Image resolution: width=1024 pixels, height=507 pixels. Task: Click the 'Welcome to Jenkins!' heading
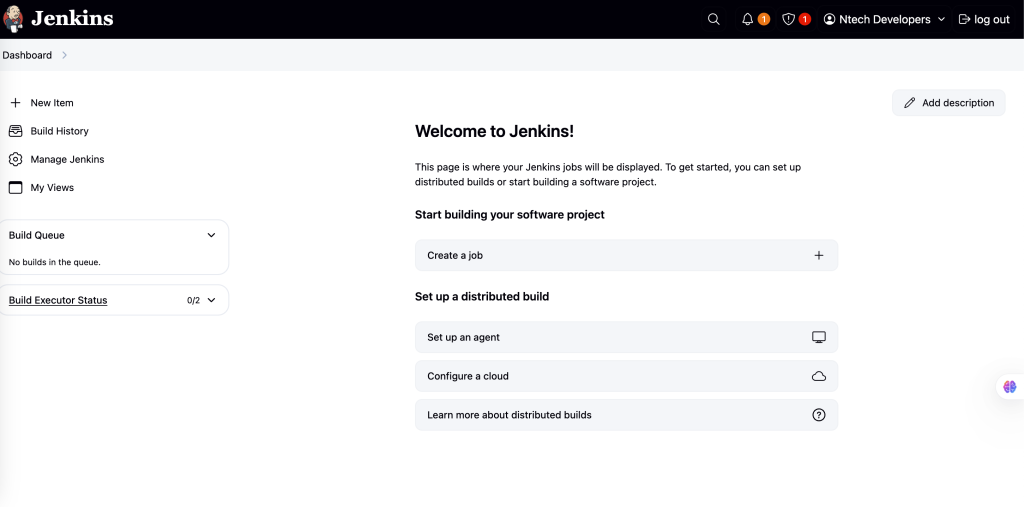494,131
